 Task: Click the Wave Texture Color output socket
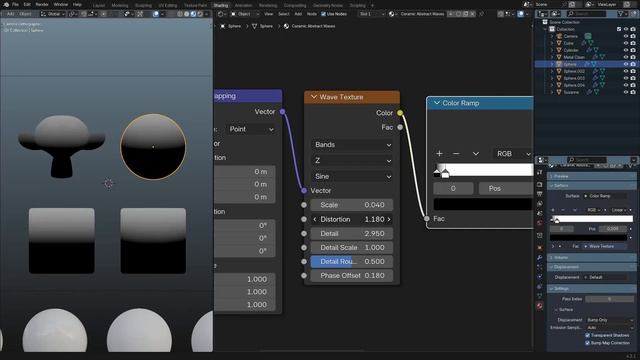(x=400, y=113)
